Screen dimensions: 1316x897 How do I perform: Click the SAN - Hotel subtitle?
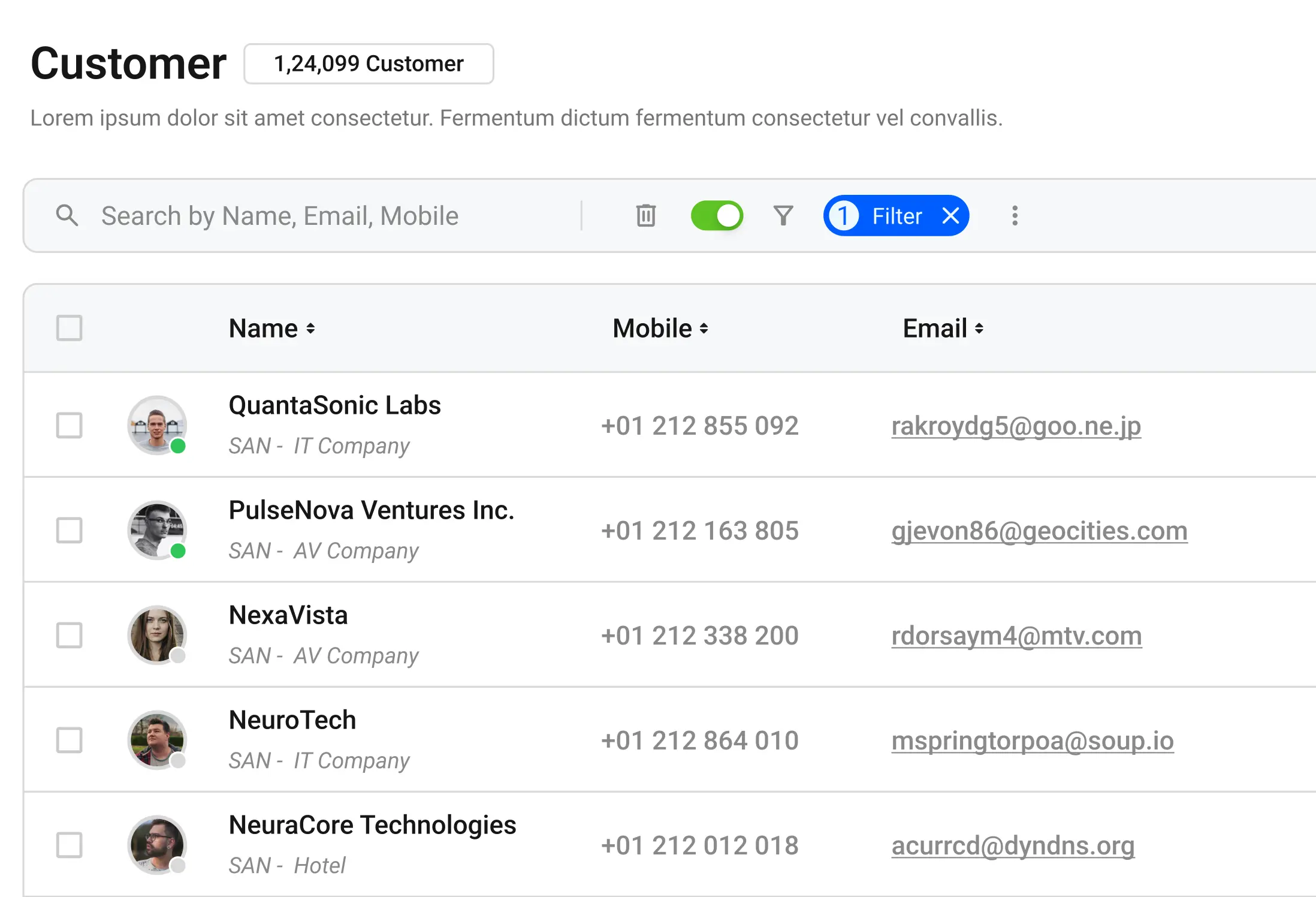click(287, 865)
